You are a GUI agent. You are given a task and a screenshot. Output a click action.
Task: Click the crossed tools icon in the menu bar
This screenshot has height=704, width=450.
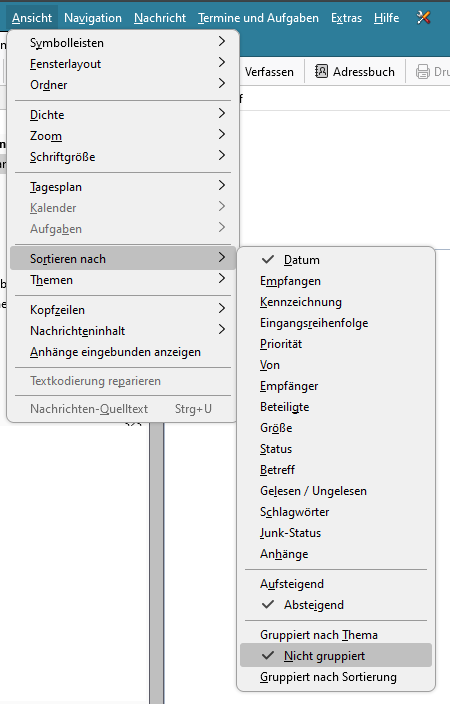(x=424, y=18)
